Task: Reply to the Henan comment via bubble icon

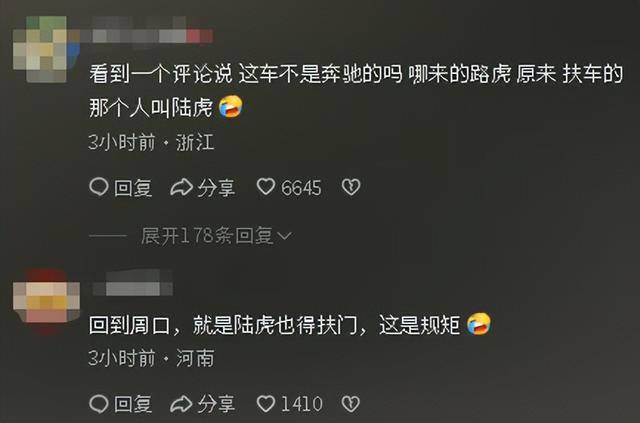Action: coord(98,404)
